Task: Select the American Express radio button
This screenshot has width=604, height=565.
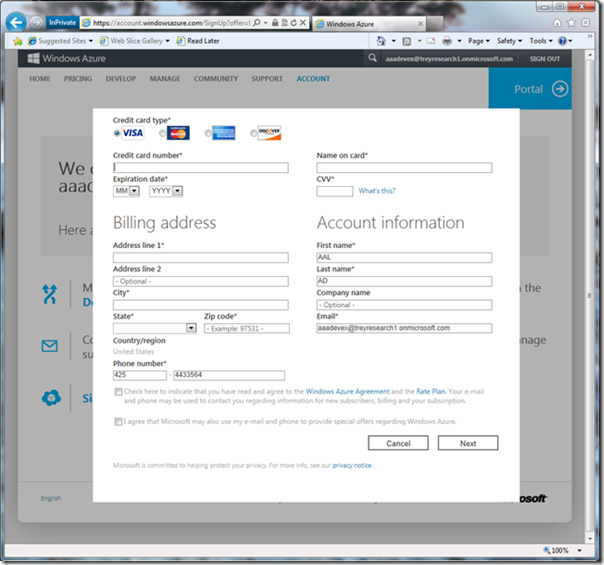Action: (x=208, y=133)
